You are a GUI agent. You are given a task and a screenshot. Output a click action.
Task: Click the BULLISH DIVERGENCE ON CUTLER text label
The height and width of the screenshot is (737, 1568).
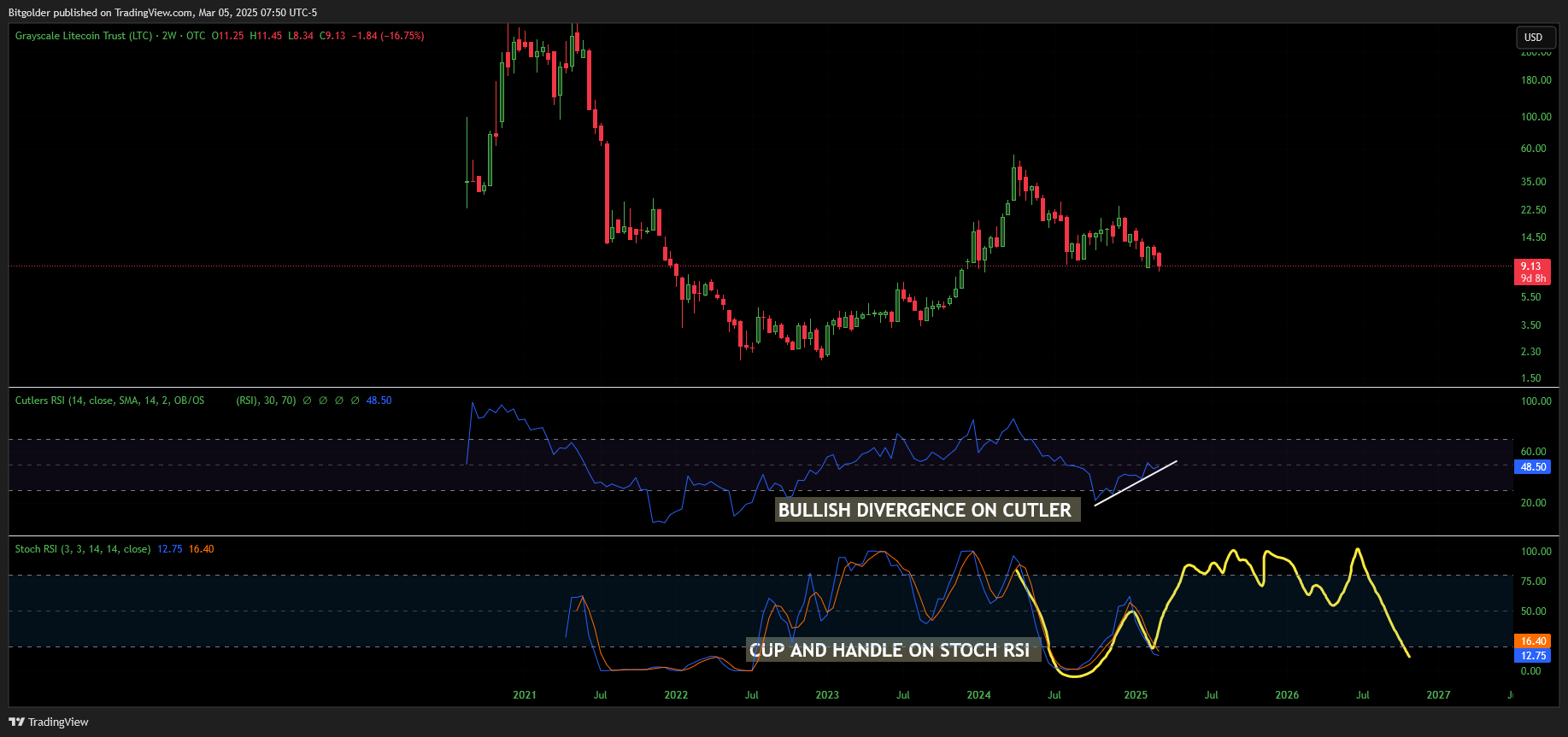[927, 510]
